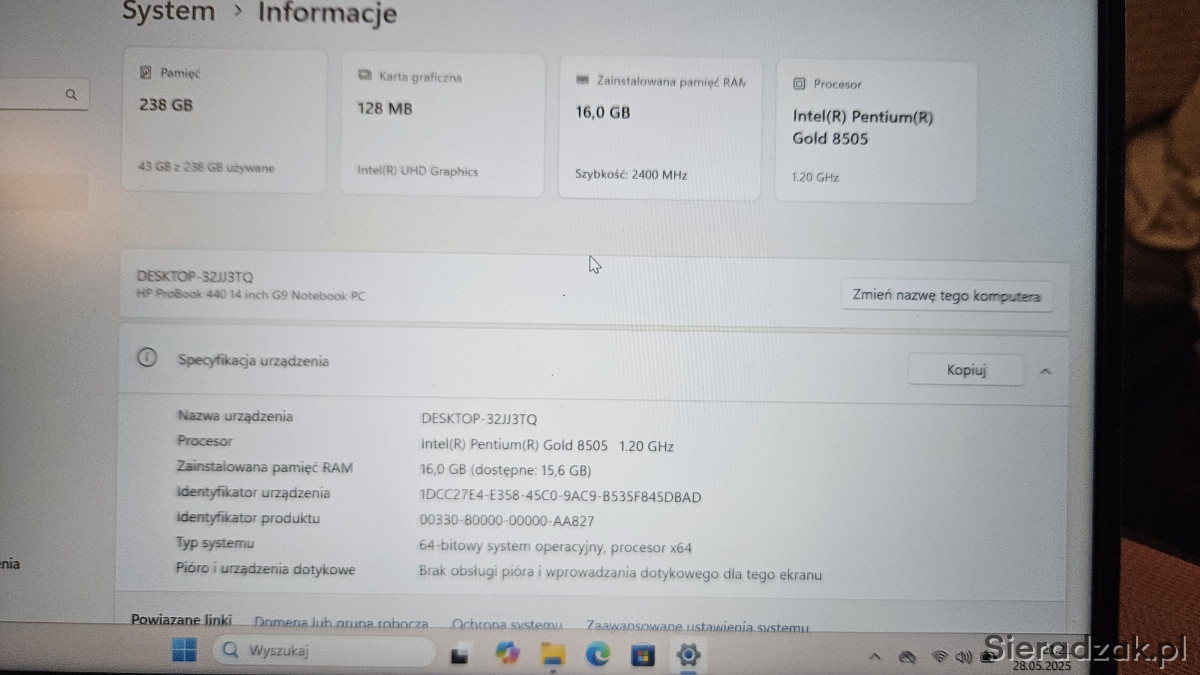Click the Identyfikator produktu label
The width and height of the screenshot is (1200, 675).
tap(248, 518)
